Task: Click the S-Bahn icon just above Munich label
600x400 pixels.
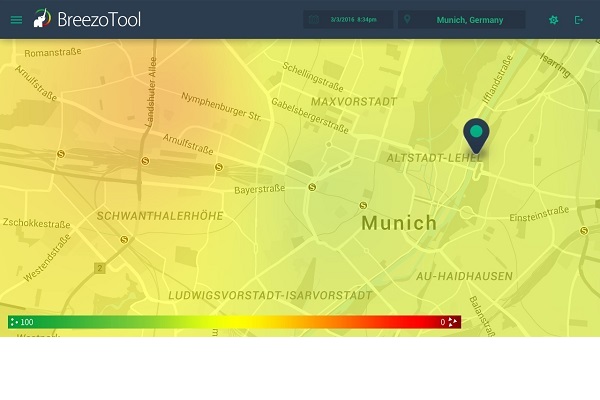Action: [363, 206]
